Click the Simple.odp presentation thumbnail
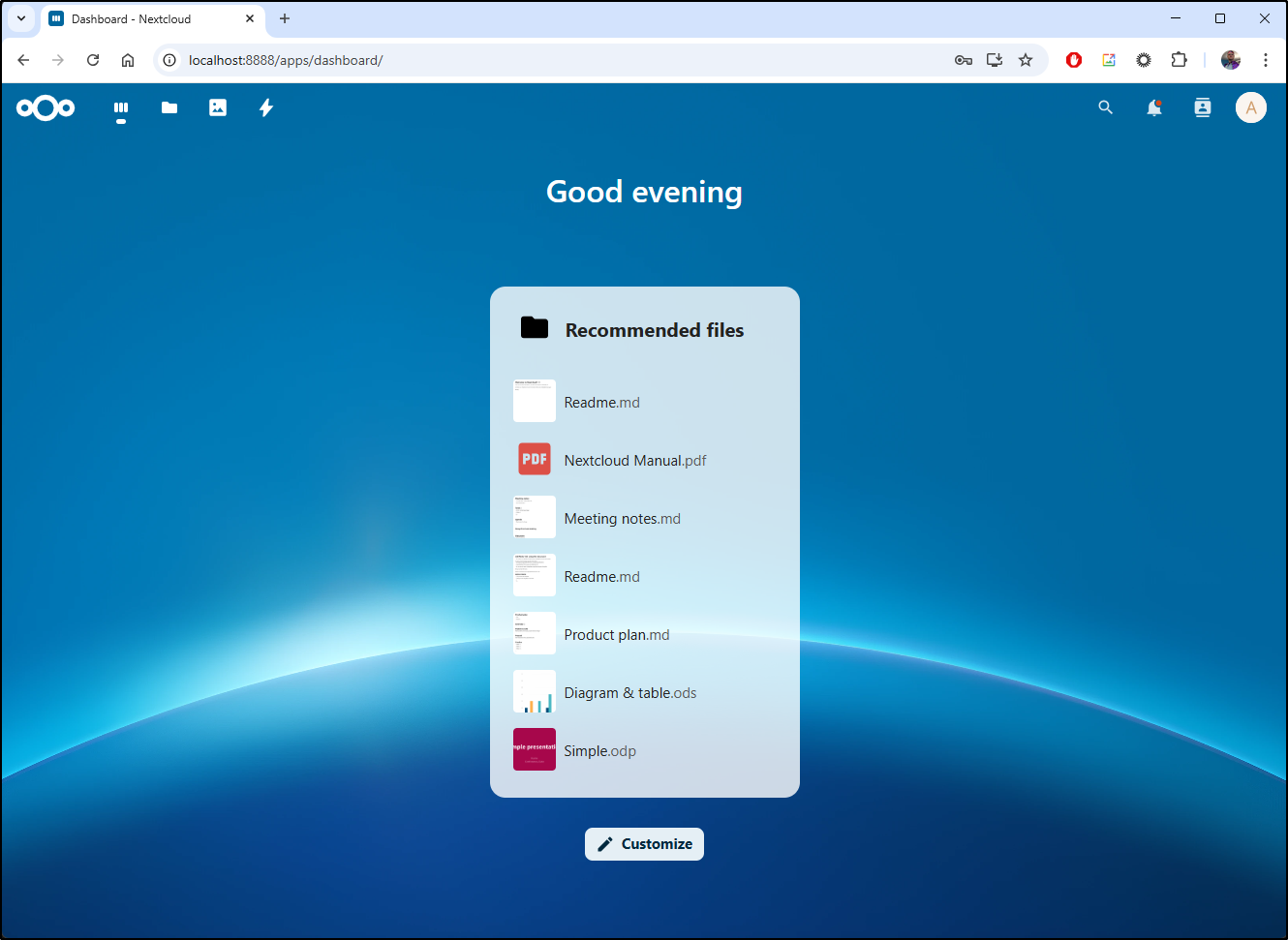The height and width of the screenshot is (940, 1288). point(535,749)
